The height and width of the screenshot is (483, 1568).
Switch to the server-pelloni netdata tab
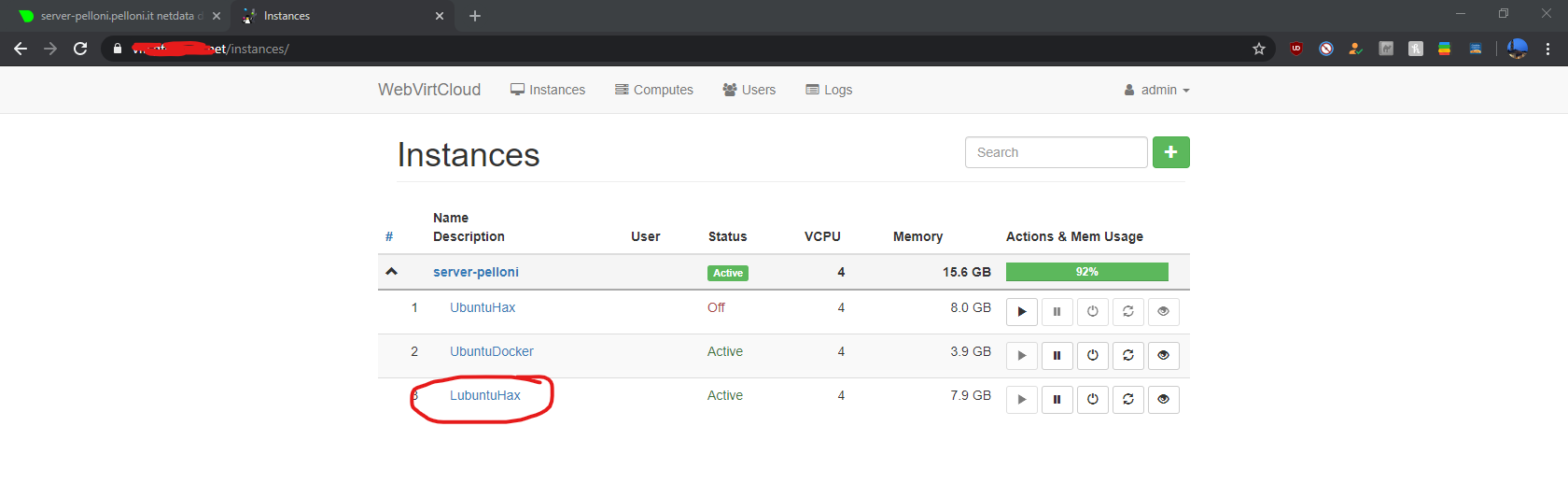tap(118, 16)
